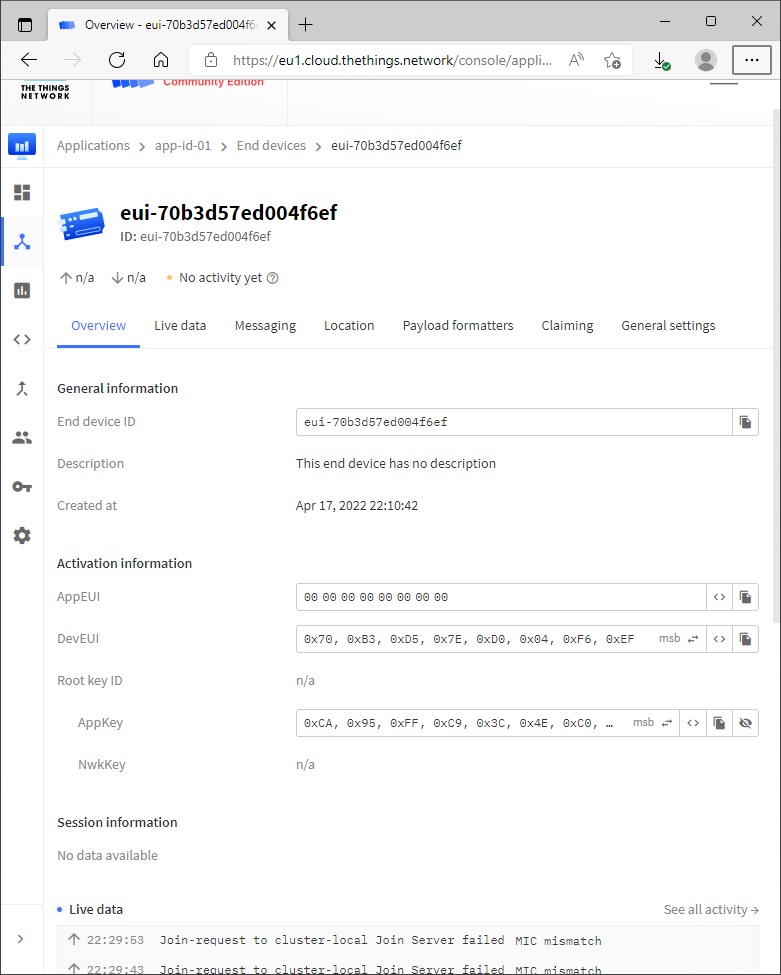Go to End devices breadcrumb link

coord(271,146)
